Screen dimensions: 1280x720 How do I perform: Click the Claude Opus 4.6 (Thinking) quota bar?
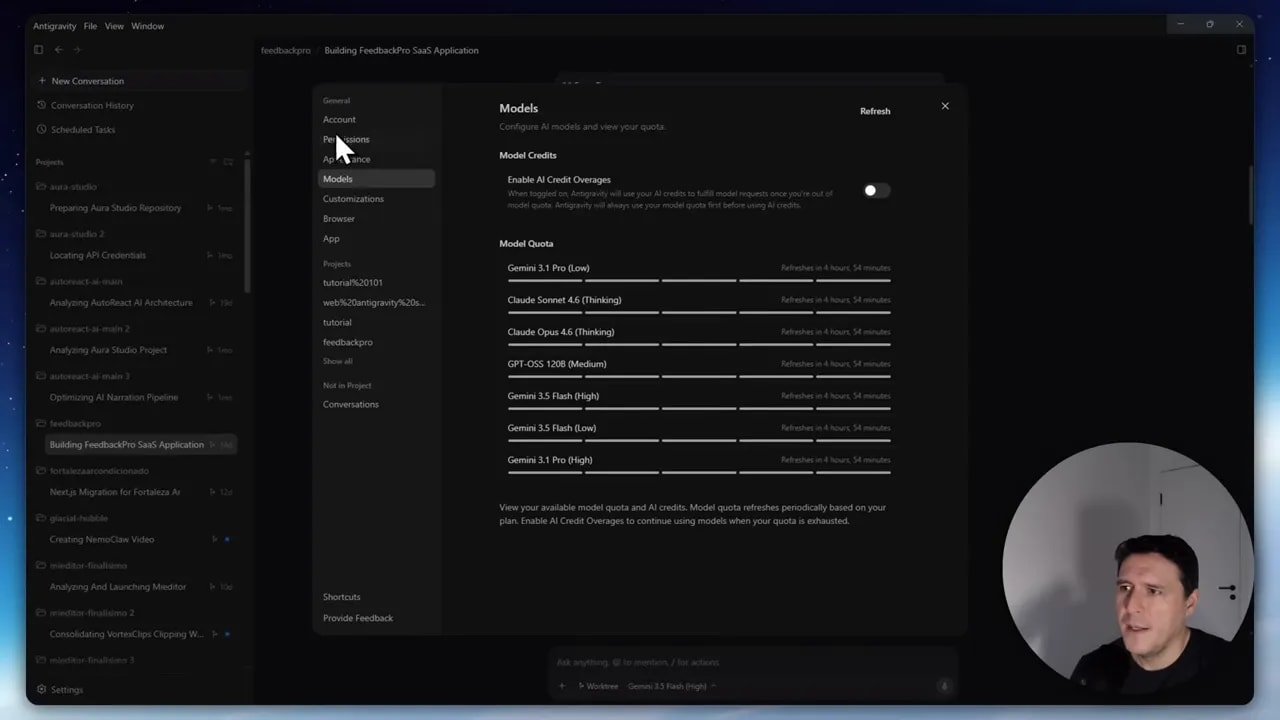698,345
